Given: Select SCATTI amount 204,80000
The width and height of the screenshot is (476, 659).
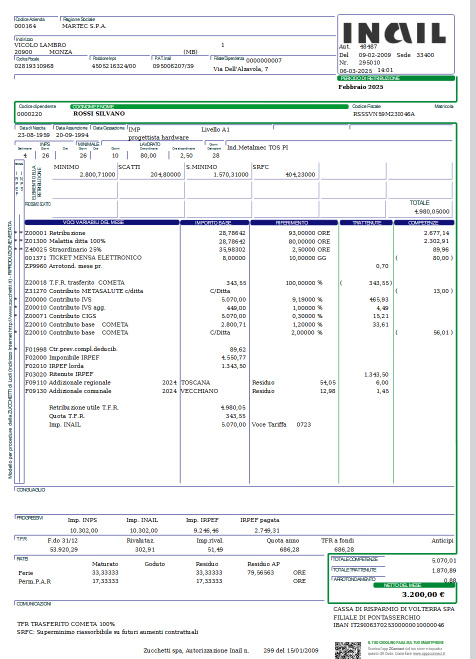Looking at the screenshot, I should coord(166,174).
